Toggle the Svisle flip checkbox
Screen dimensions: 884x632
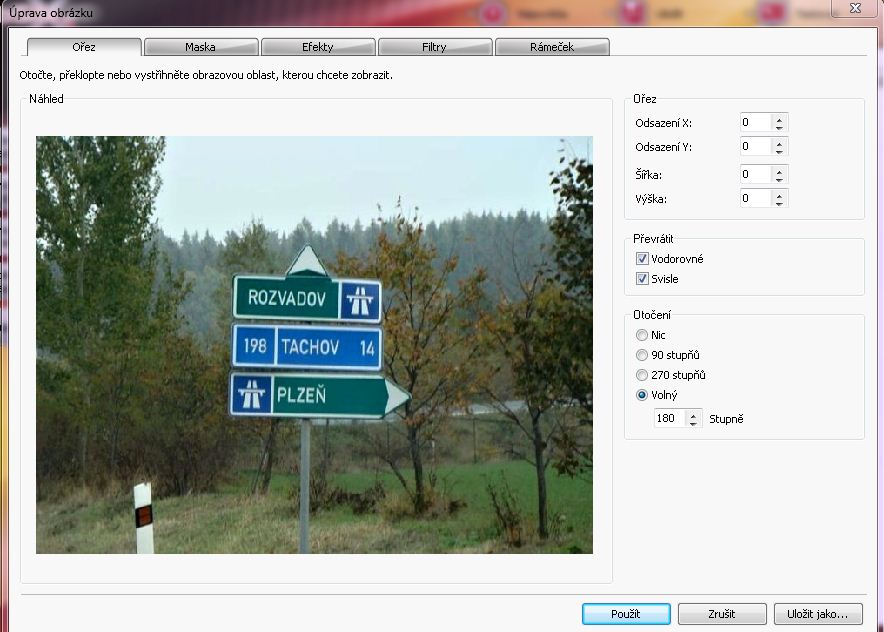[643, 279]
